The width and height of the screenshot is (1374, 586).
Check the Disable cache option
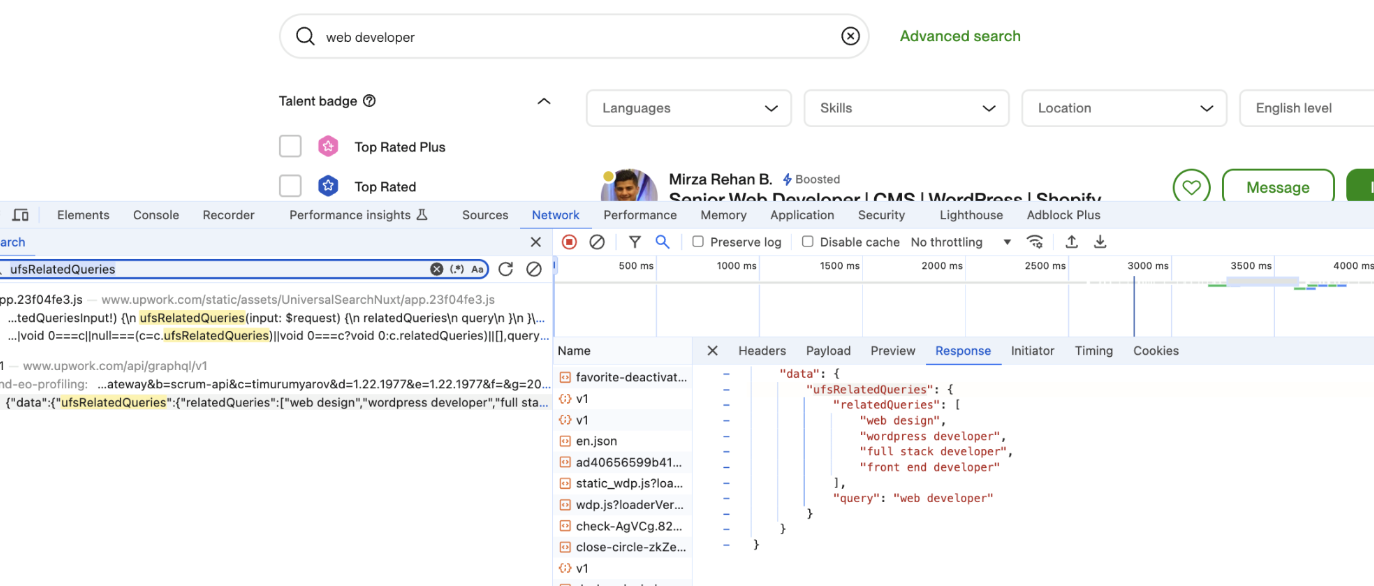tap(807, 242)
